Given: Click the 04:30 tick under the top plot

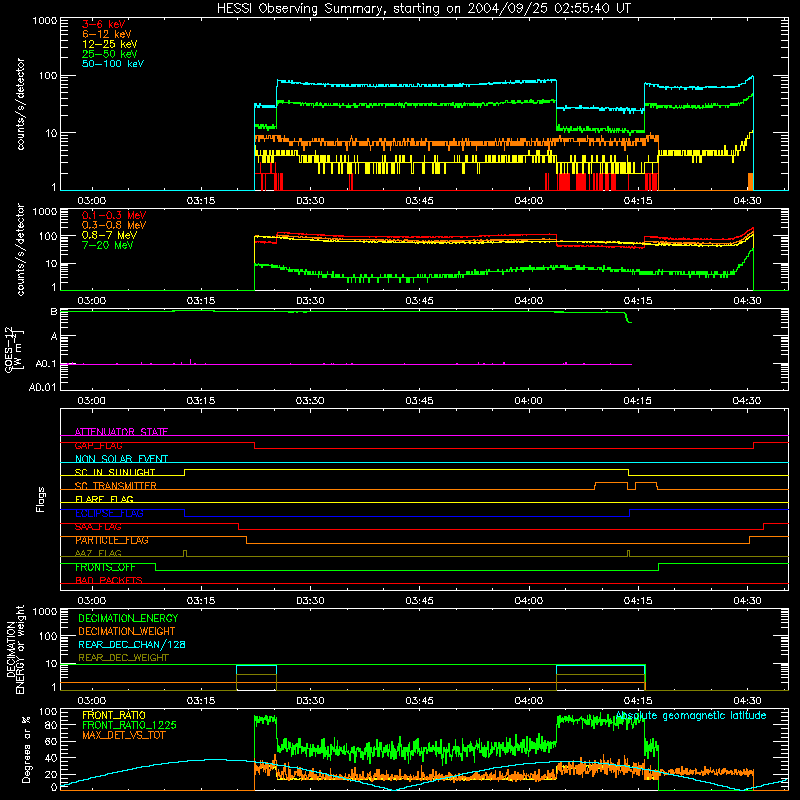Looking at the screenshot, I should pos(747,201).
